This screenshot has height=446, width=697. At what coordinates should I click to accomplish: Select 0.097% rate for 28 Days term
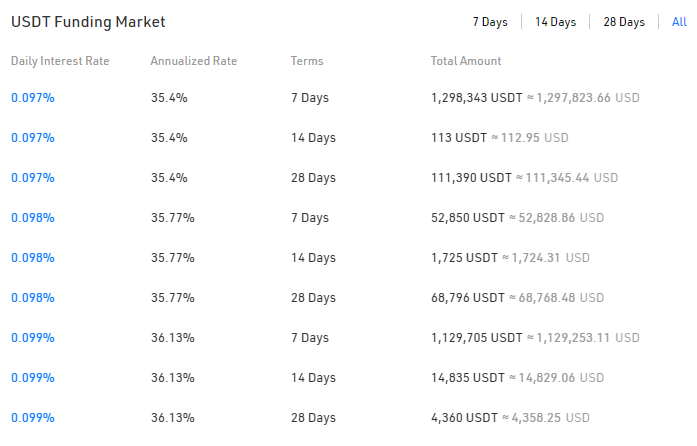[33, 178]
